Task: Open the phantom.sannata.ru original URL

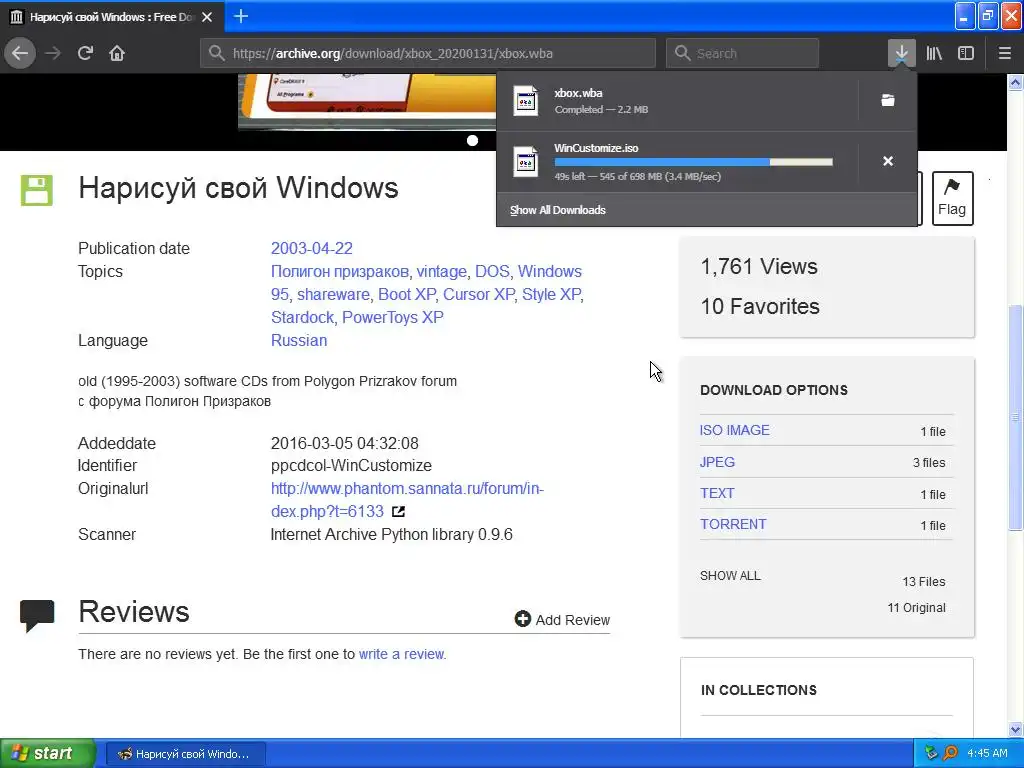Action: pyautogui.click(x=407, y=500)
